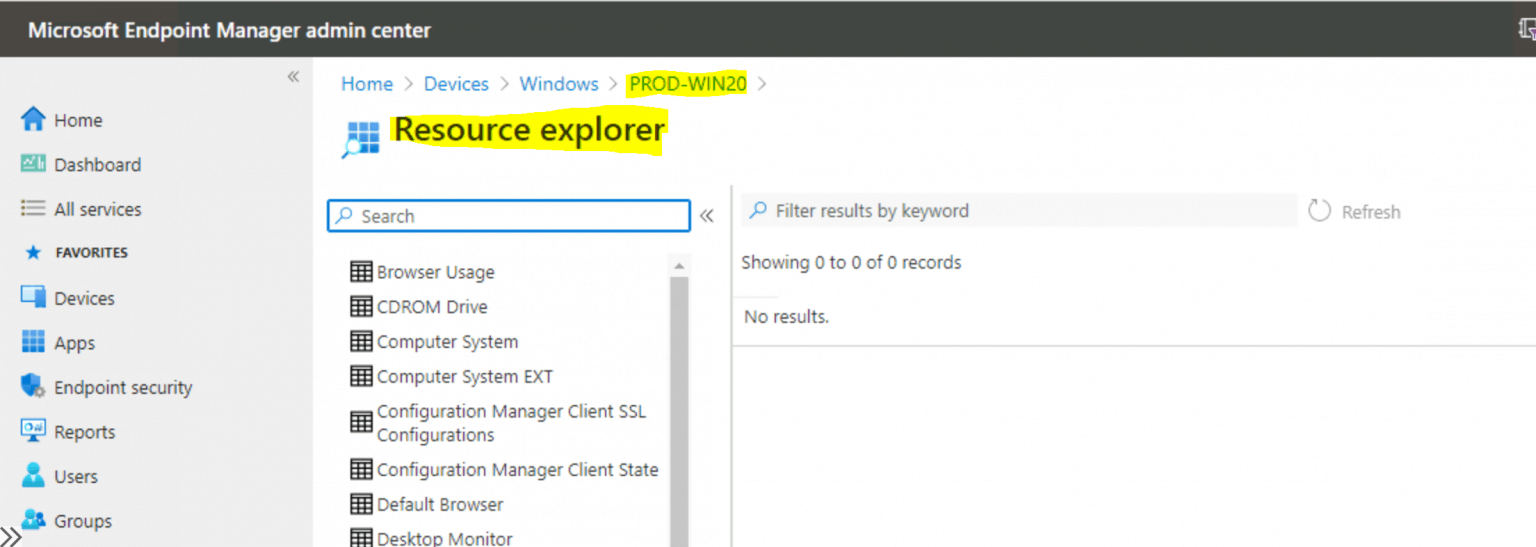
Task: Open Users in the sidebar
Action: click(x=76, y=476)
